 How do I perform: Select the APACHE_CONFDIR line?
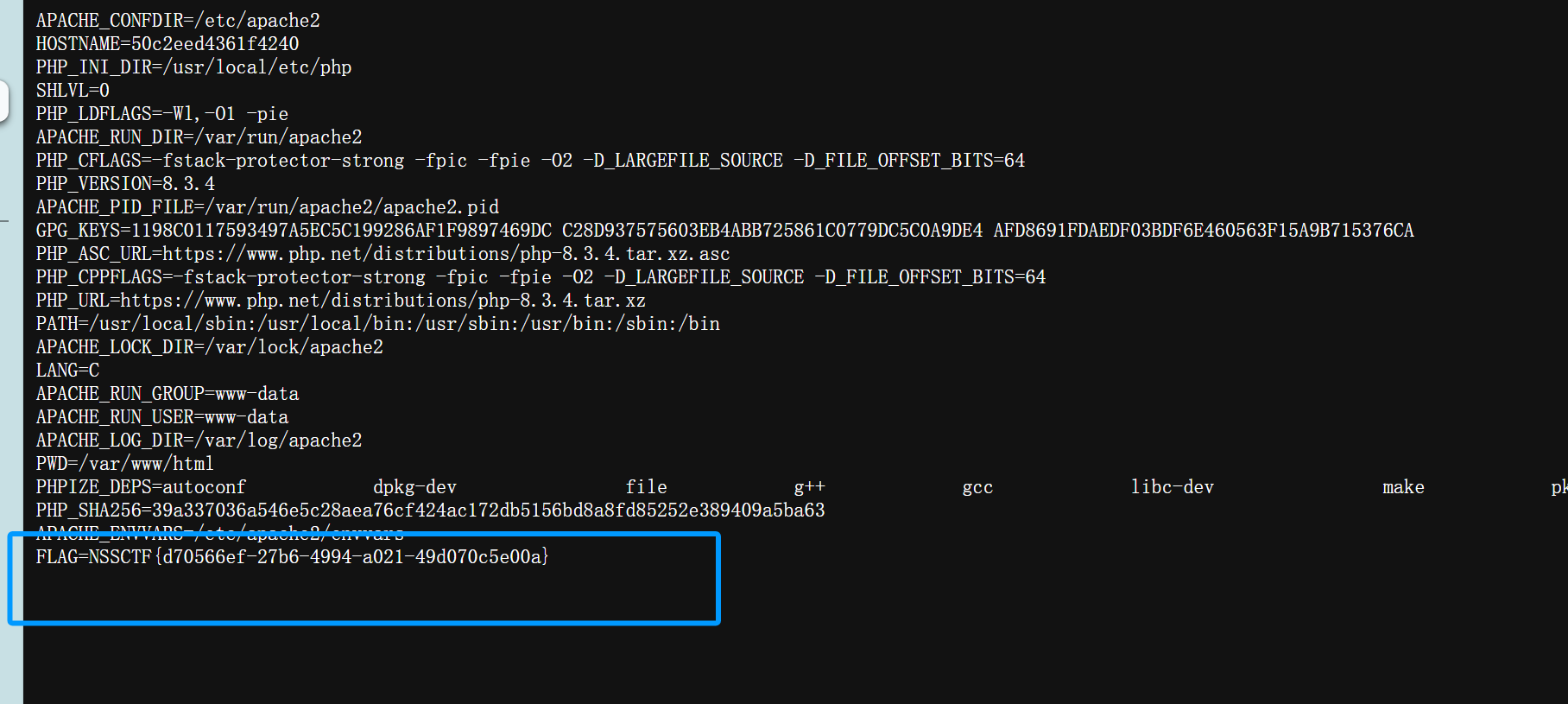click(178, 21)
